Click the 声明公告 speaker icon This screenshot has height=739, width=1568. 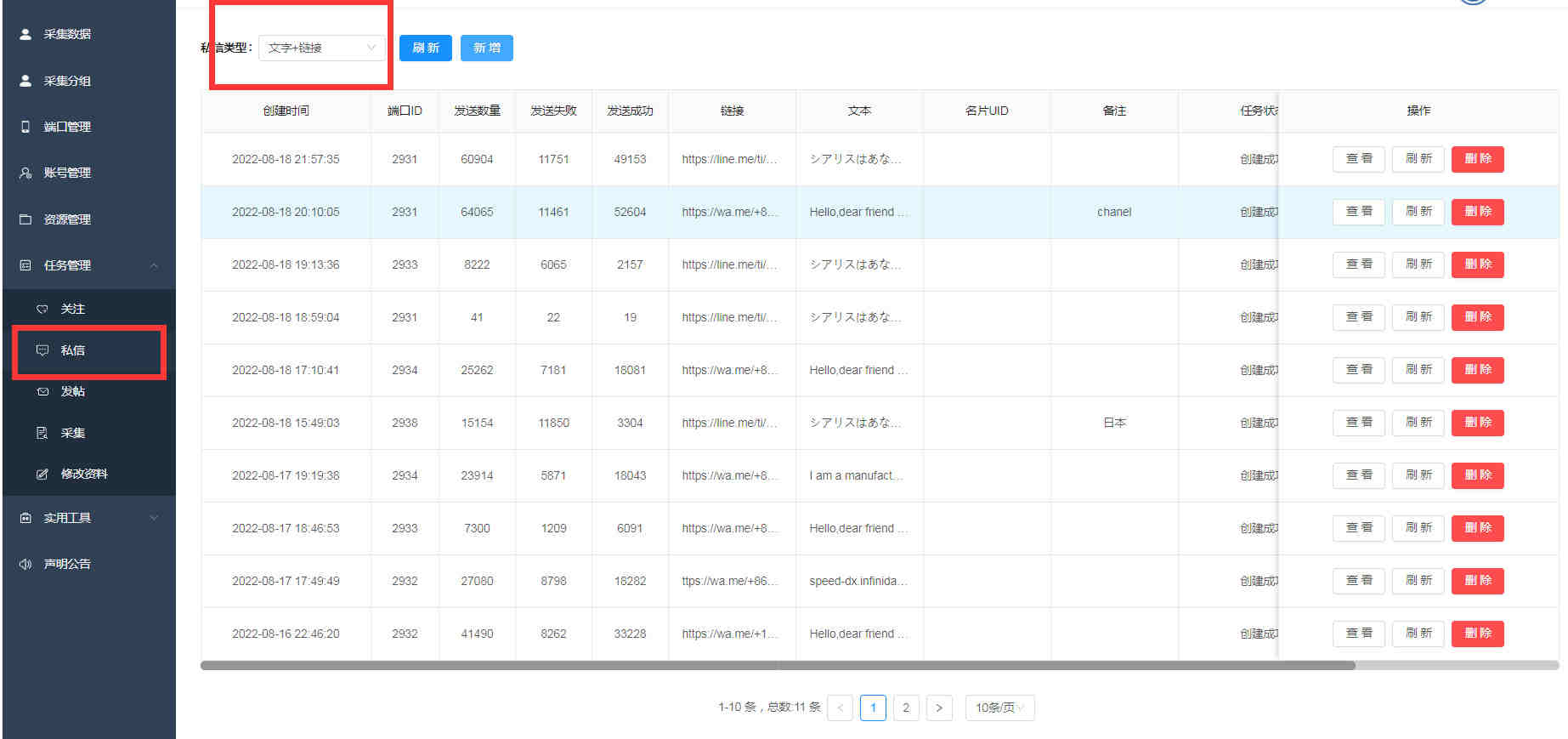25,564
